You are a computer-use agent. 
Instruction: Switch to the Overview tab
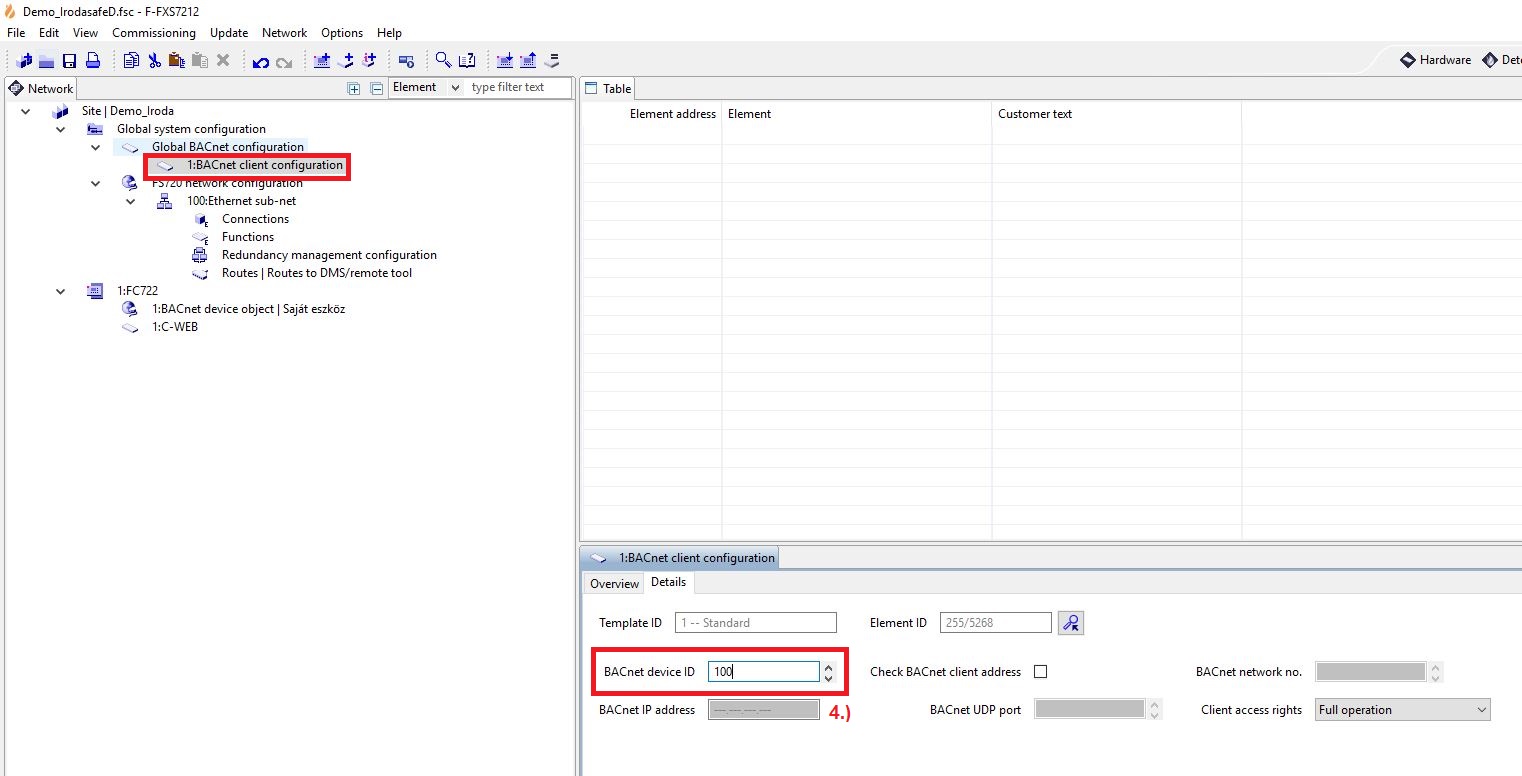point(614,584)
